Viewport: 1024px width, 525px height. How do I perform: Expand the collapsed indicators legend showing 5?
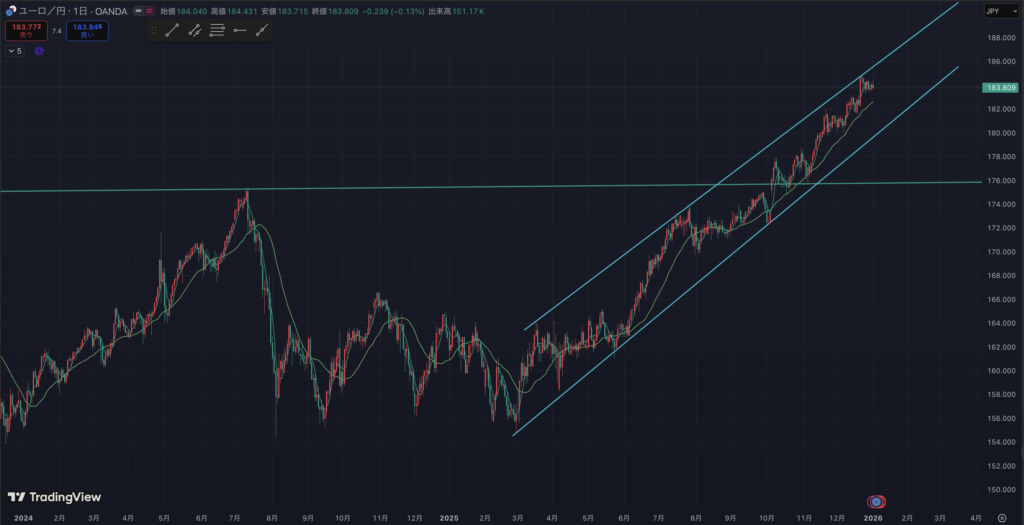(15, 51)
